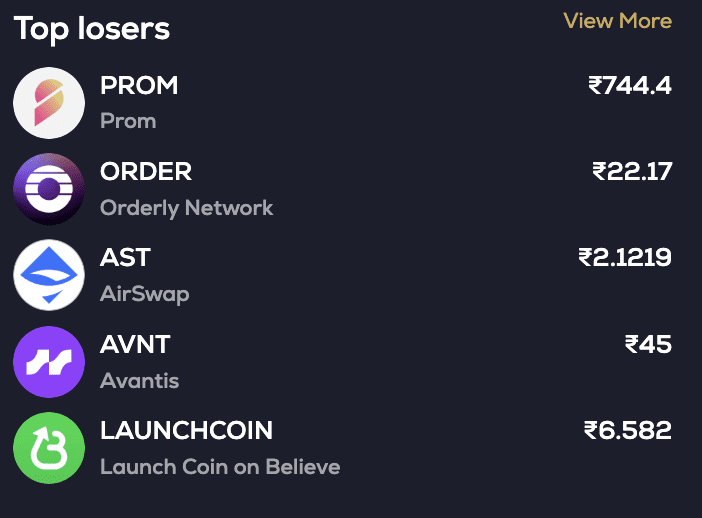Click the AST price ₹2.1219

click(x=625, y=258)
